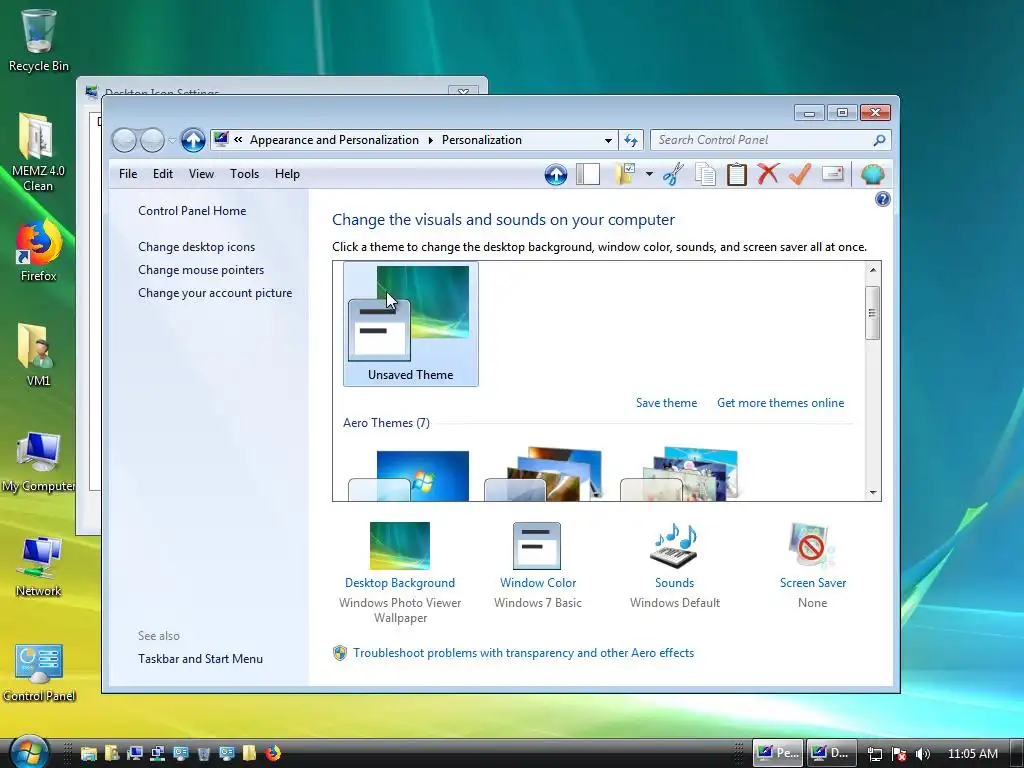This screenshot has width=1024, height=768.
Task: Click the orange checkmark Properties icon
Action: pos(800,174)
